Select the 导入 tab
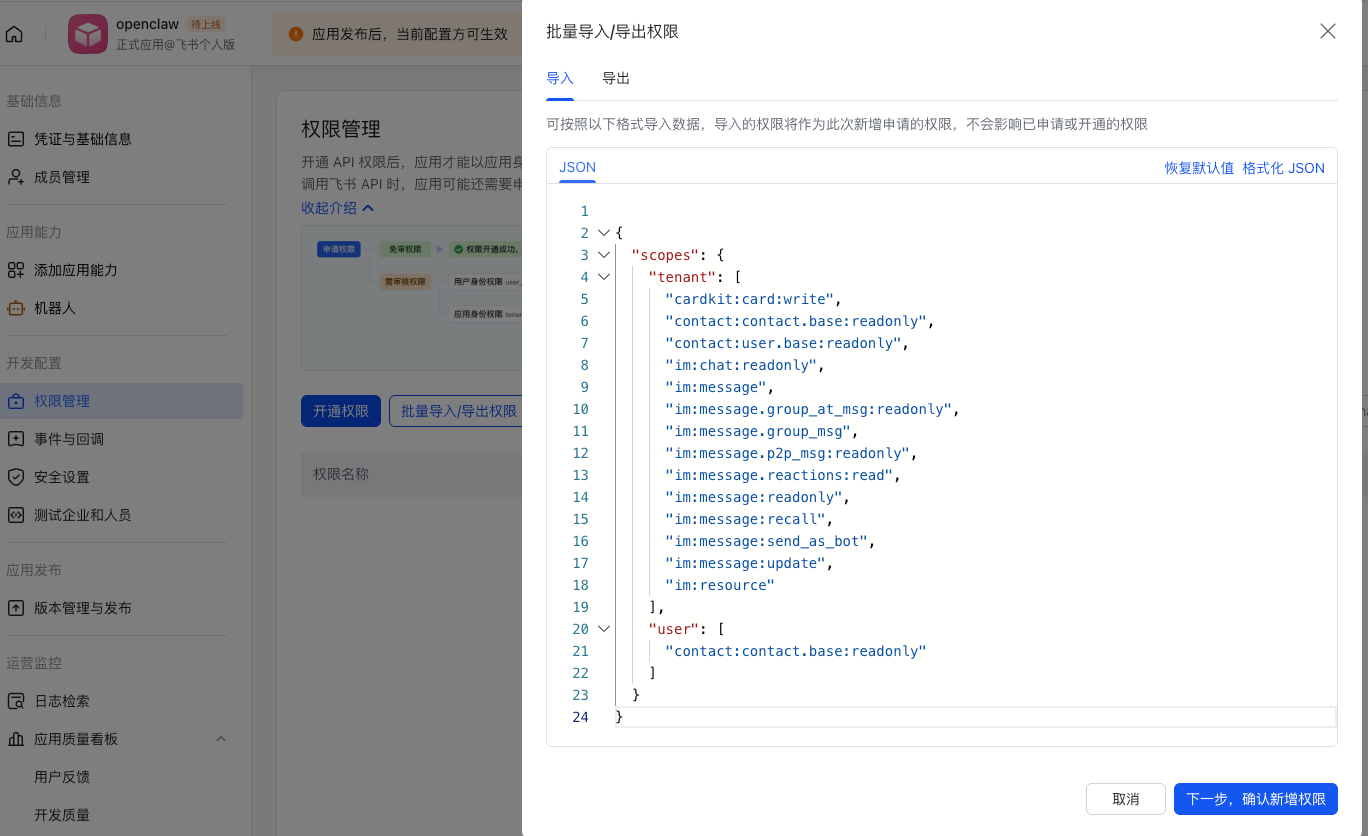The image size is (1368, 836). pyautogui.click(x=560, y=79)
